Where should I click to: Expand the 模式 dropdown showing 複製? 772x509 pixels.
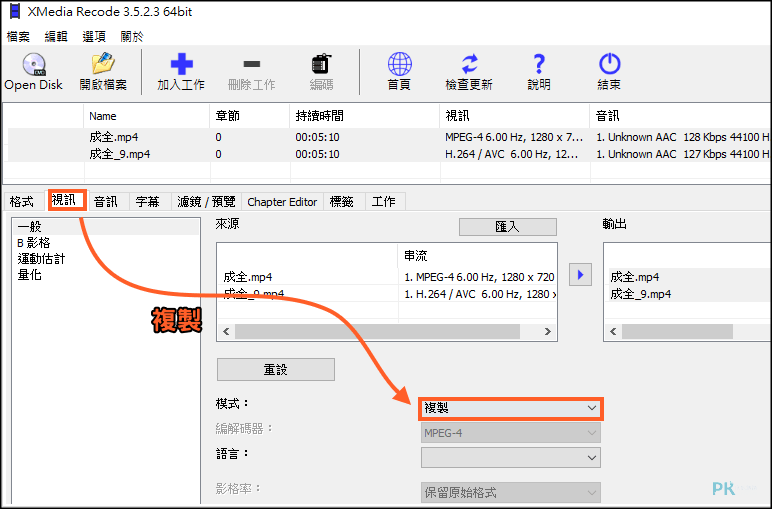point(511,409)
